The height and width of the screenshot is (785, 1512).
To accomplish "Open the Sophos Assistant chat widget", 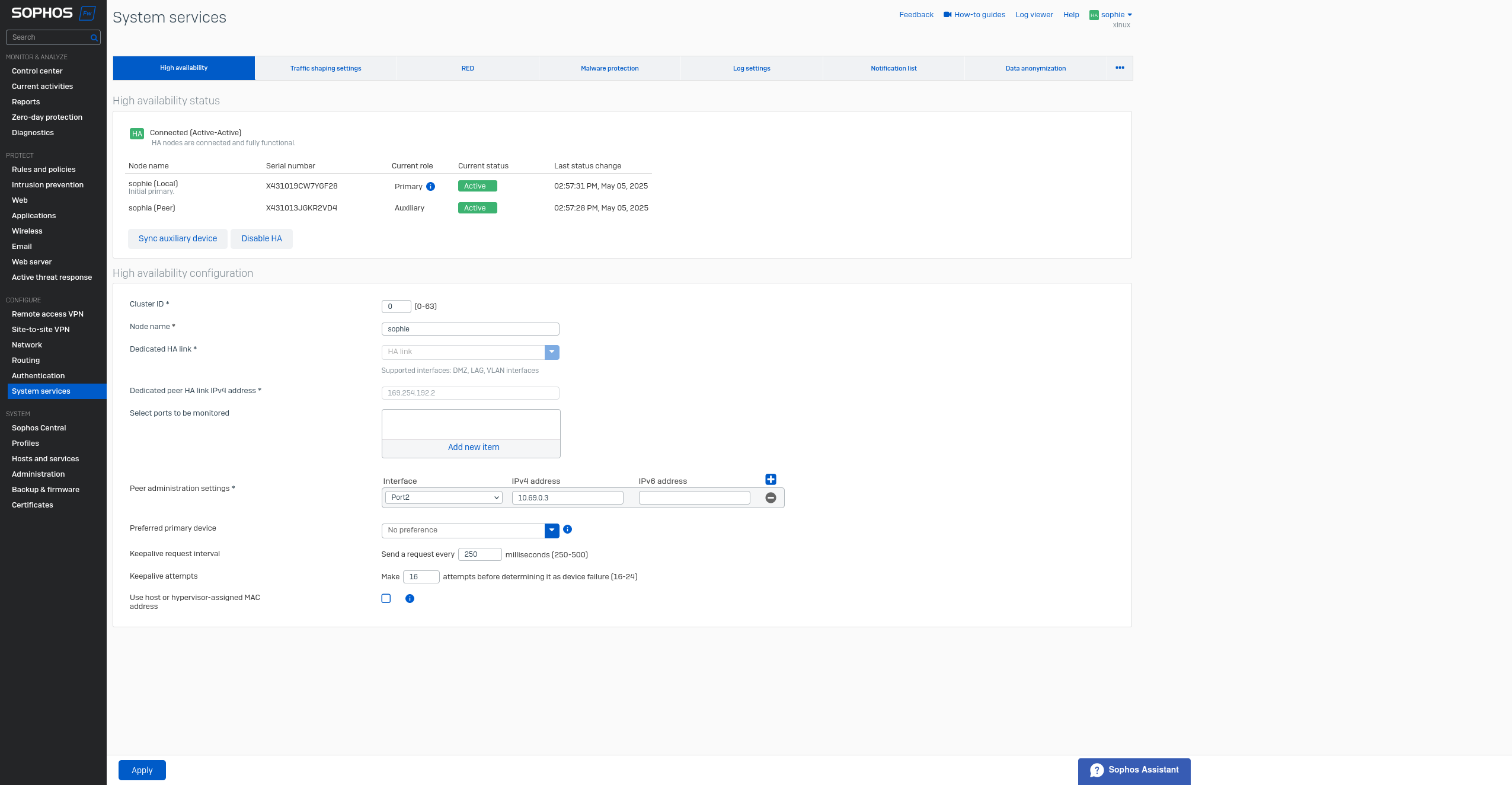I will [x=1134, y=770].
